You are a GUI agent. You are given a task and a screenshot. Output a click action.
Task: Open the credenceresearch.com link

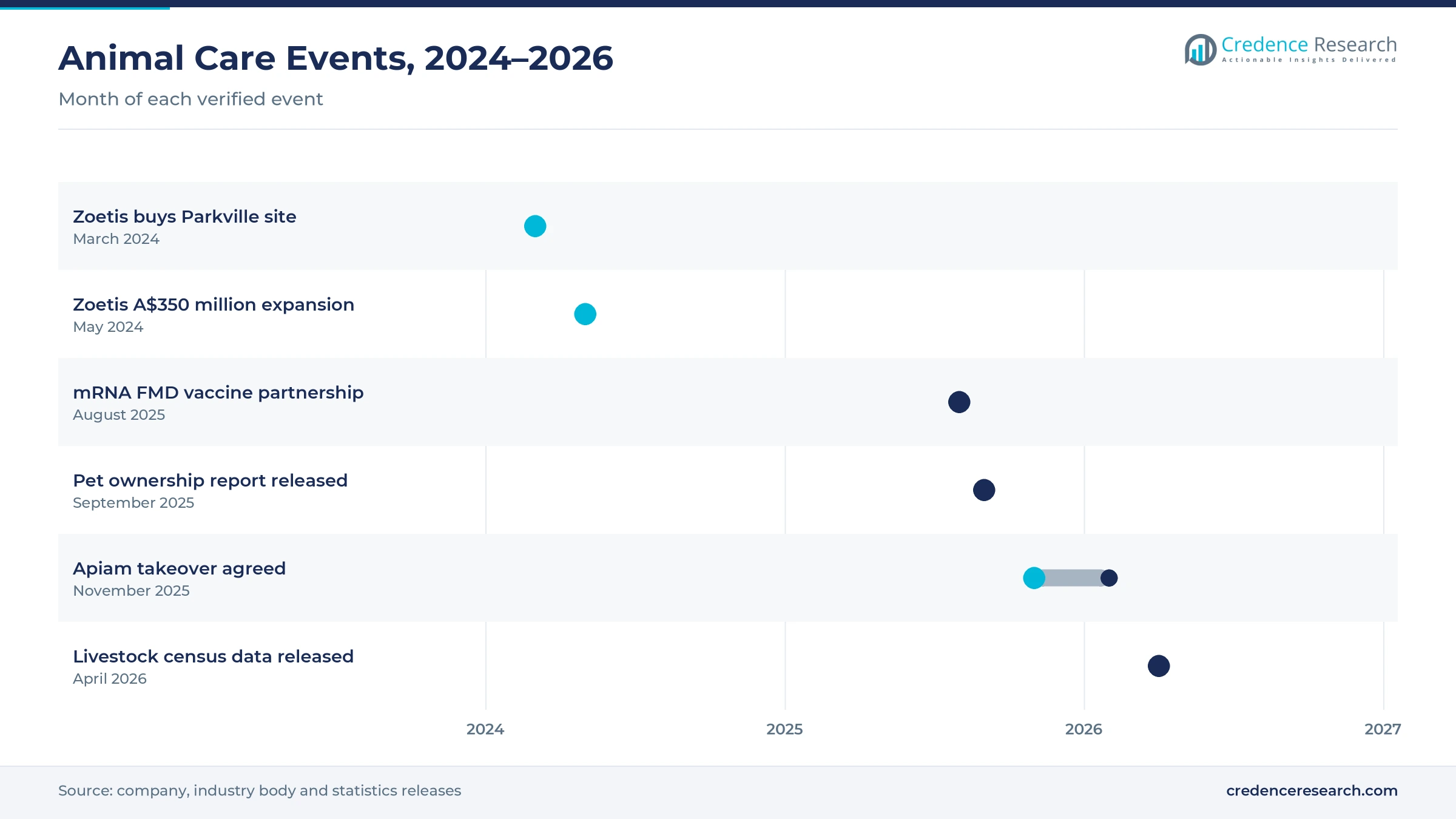coord(1312,790)
